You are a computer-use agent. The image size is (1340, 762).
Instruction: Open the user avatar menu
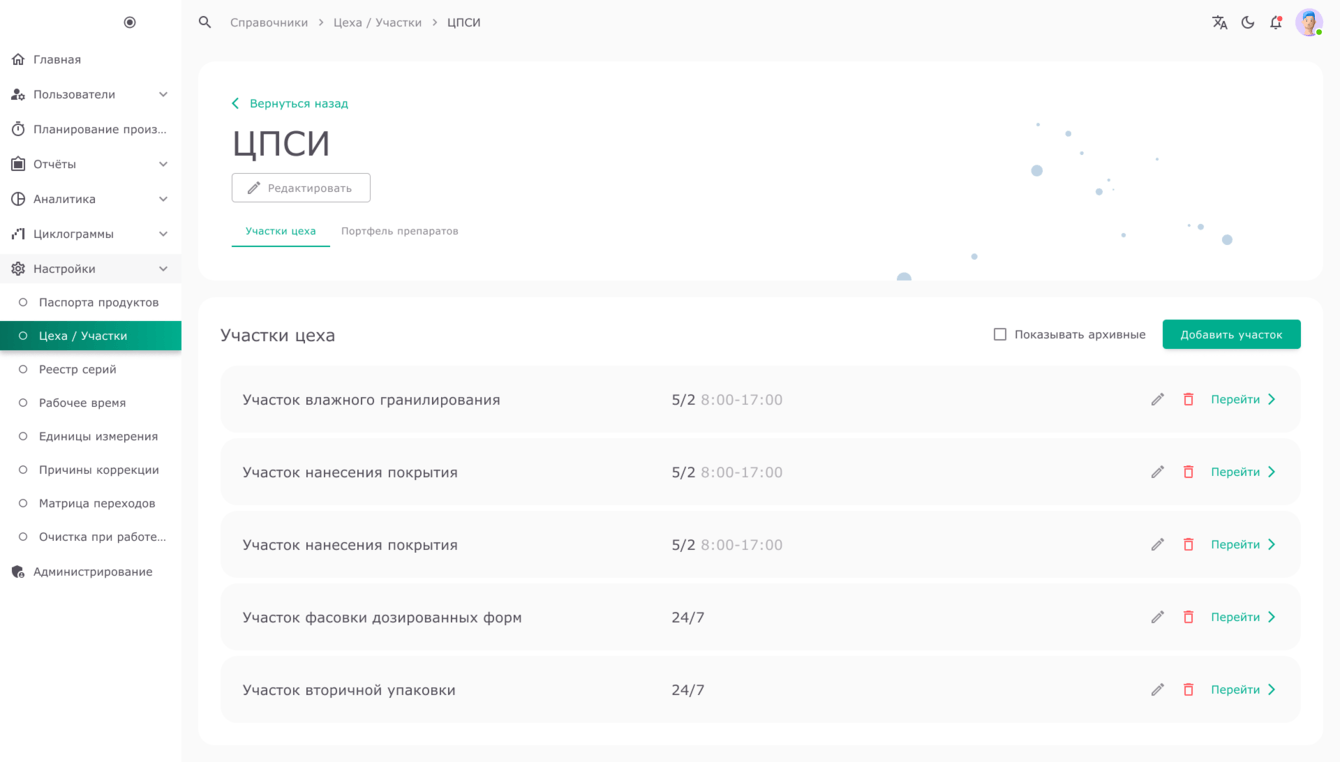click(1309, 22)
